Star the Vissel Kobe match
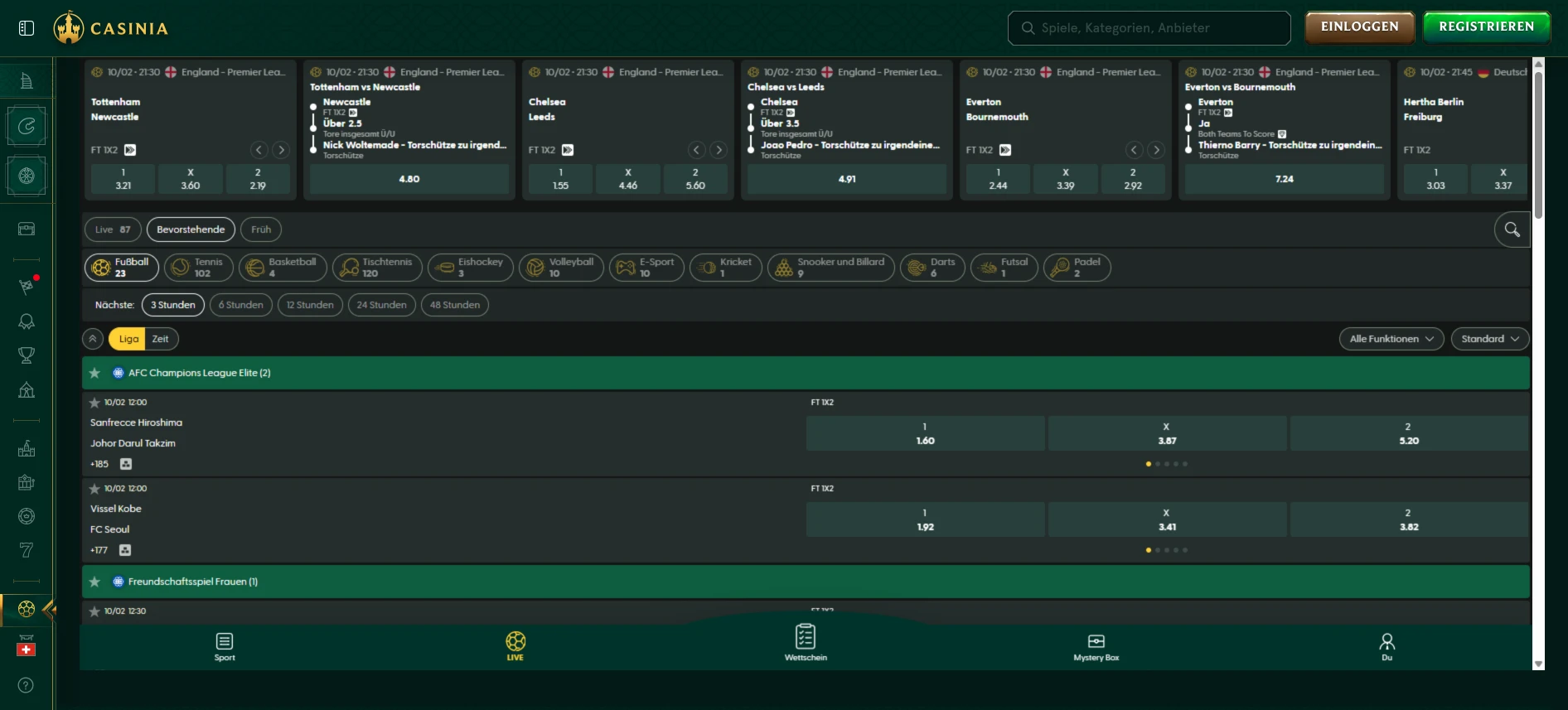 coord(94,489)
